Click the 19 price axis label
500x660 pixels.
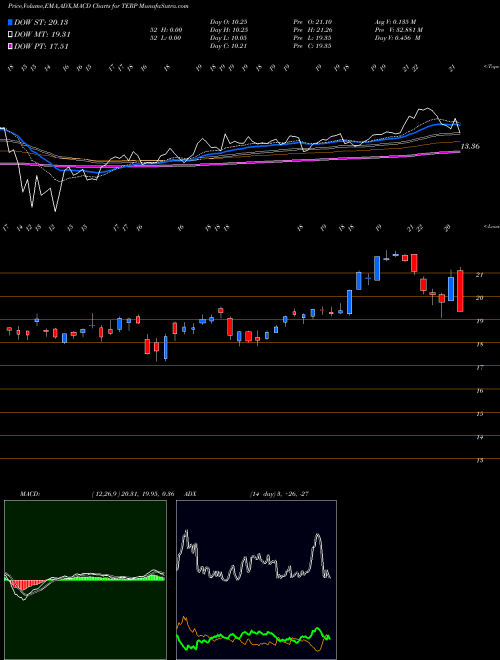point(479,321)
